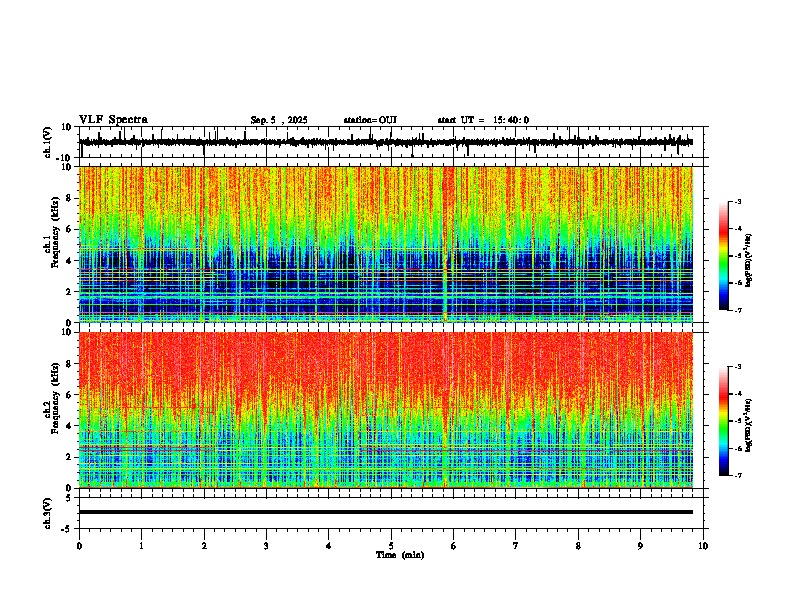
Task: Click the strong vertical burst near minute 6 in ch.1 spectrogram
Action: click(x=445, y=244)
